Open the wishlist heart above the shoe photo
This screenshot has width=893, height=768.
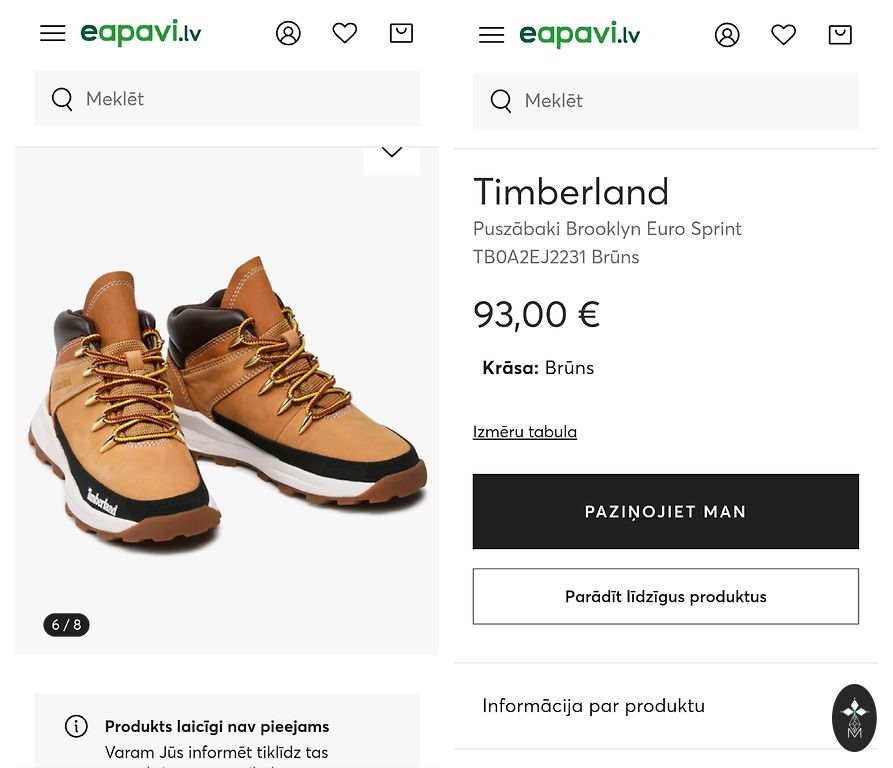pos(345,33)
